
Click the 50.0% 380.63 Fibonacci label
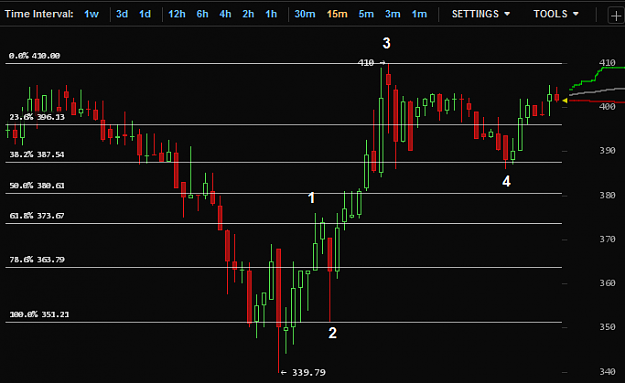[37, 185]
